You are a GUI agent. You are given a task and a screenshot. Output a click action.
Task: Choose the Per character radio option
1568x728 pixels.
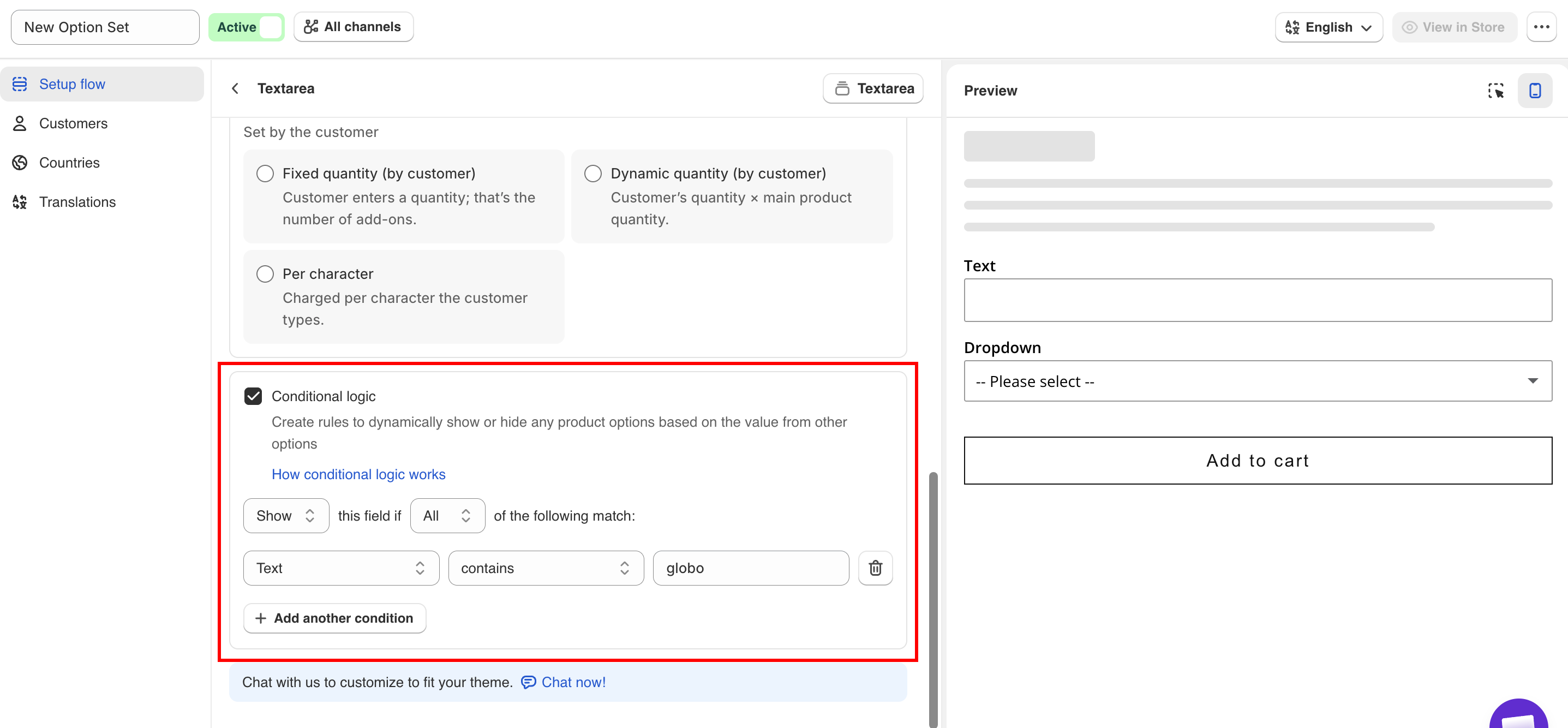tap(265, 274)
